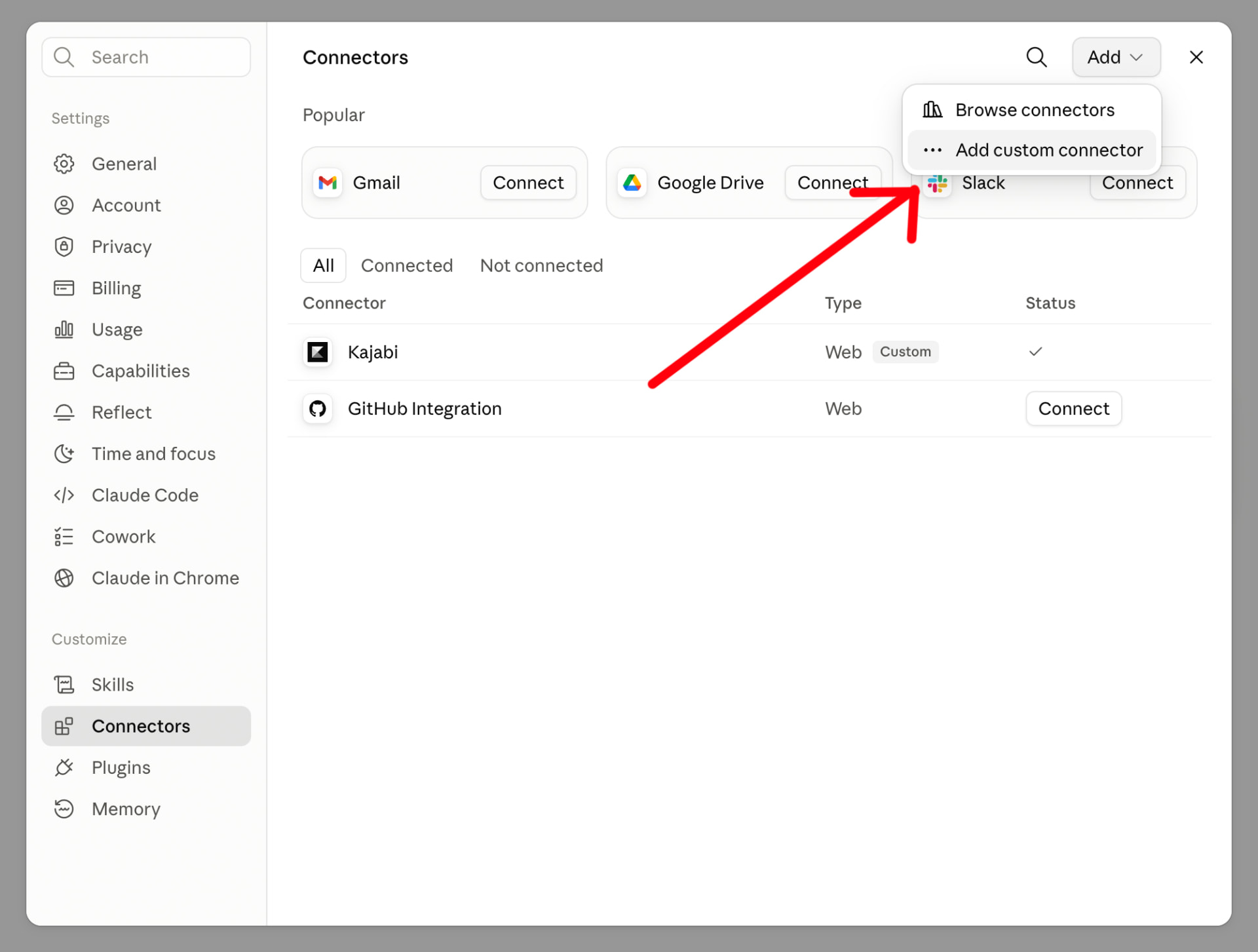Click the search magnifier icon in sidebar
This screenshot has height=952, width=1258.
point(64,57)
